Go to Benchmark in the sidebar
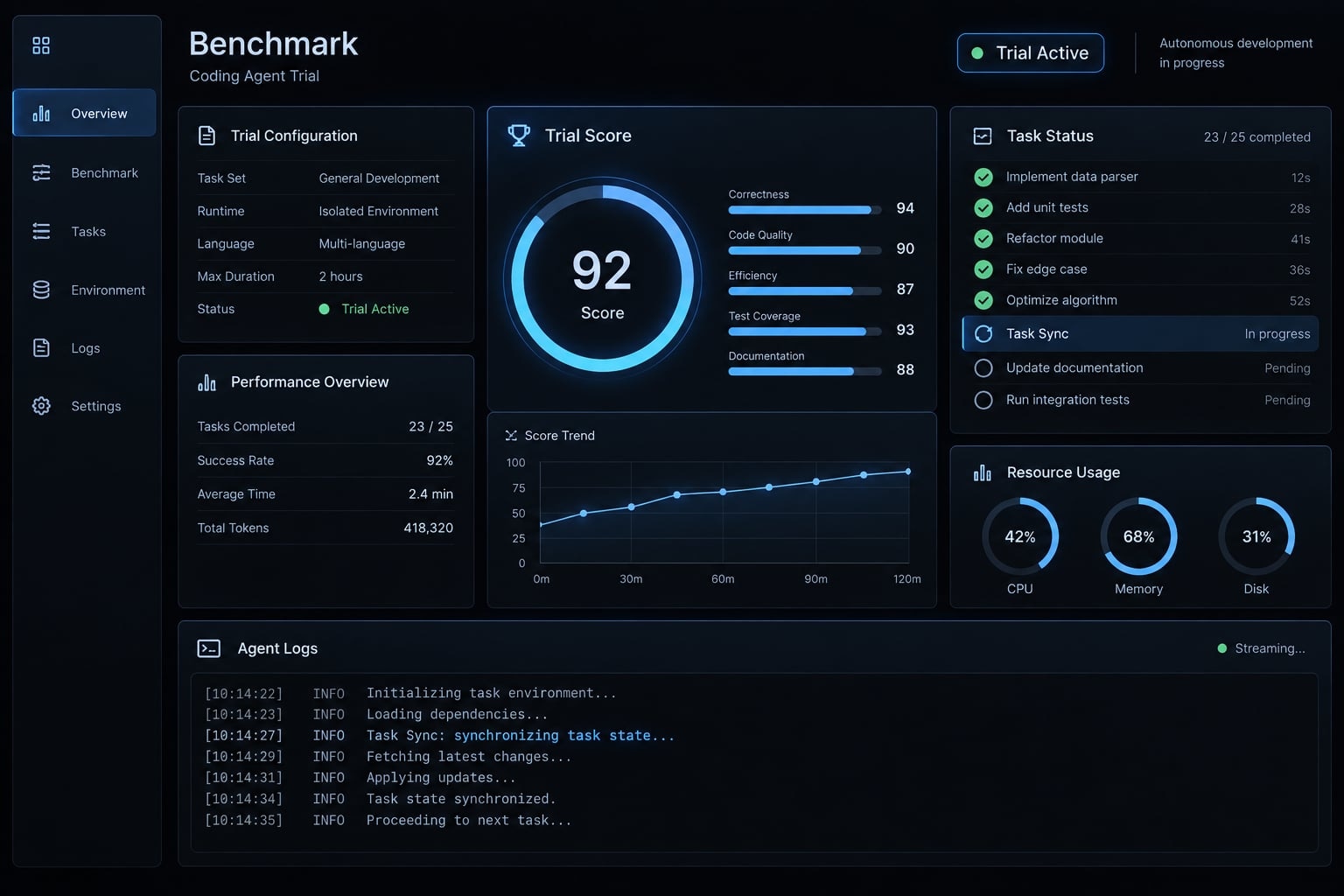The height and width of the screenshot is (896, 1344). (84, 172)
